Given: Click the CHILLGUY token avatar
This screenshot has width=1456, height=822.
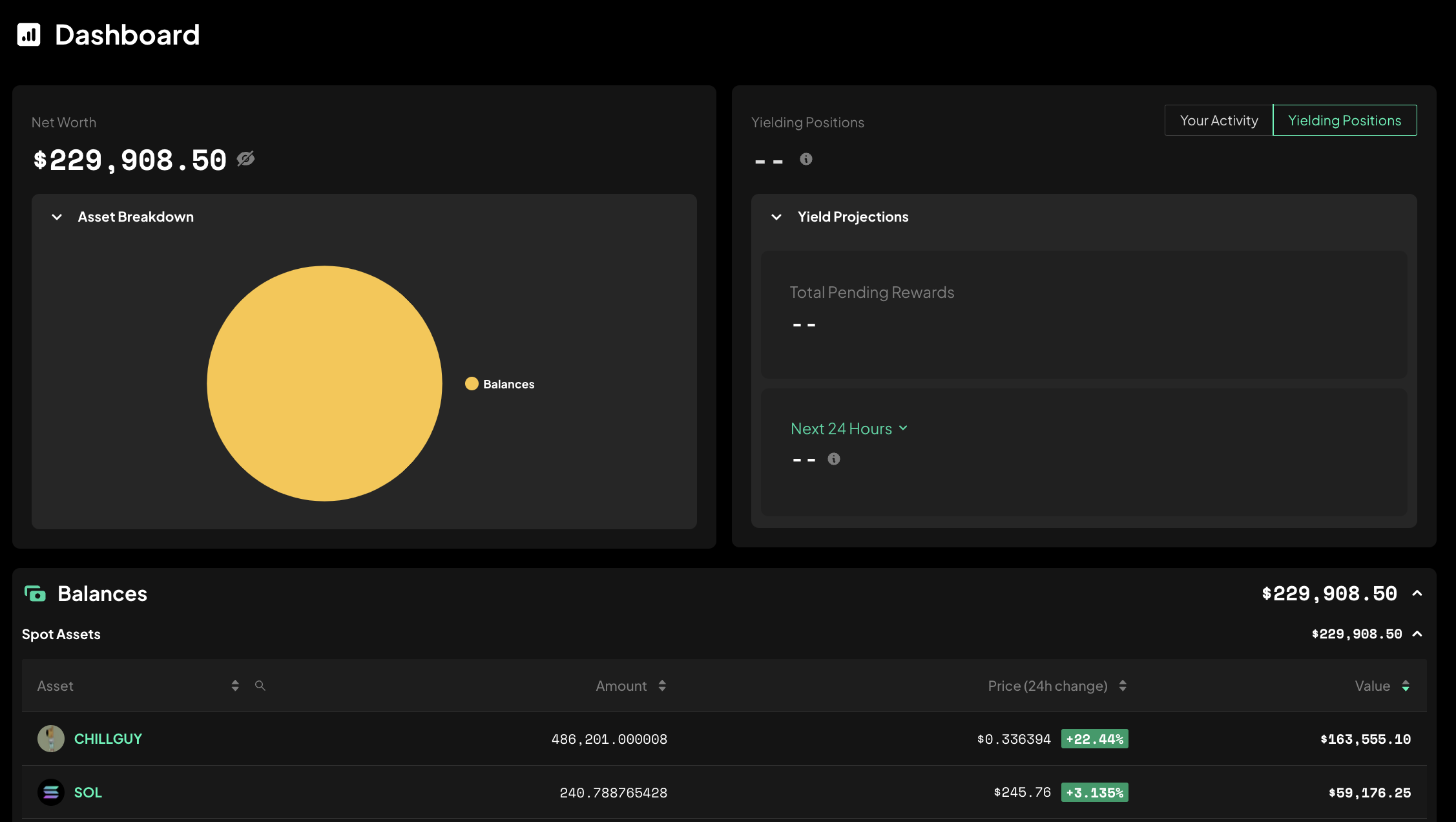Looking at the screenshot, I should tap(51, 739).
